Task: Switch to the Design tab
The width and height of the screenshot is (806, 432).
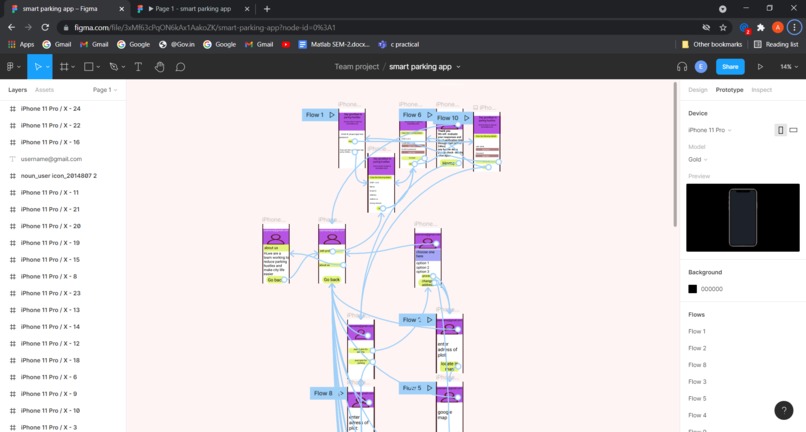Action: click(698, 90)
